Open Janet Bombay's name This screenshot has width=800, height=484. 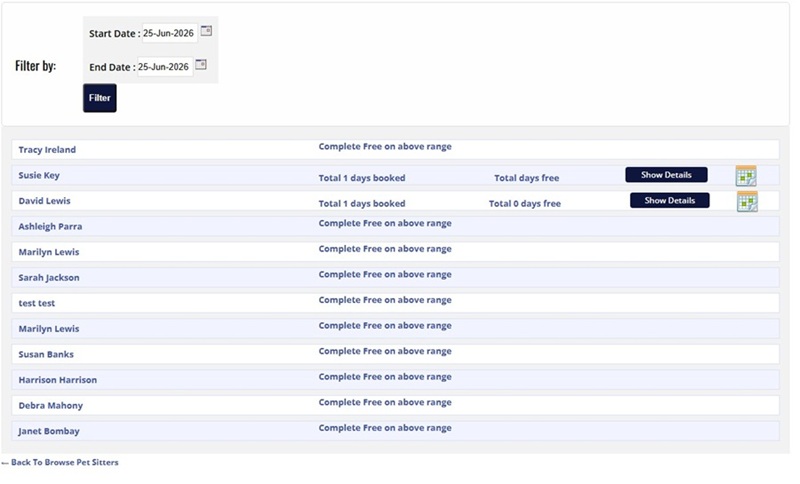[49, 431]
